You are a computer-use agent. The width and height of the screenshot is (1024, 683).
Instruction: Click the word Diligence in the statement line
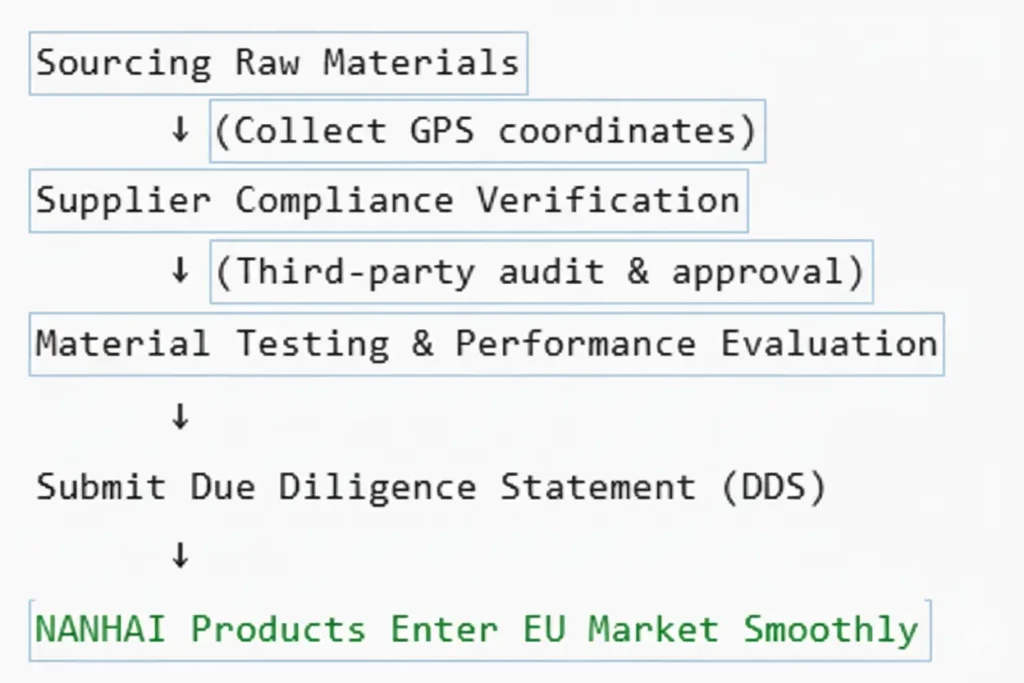tap(378, 488)
